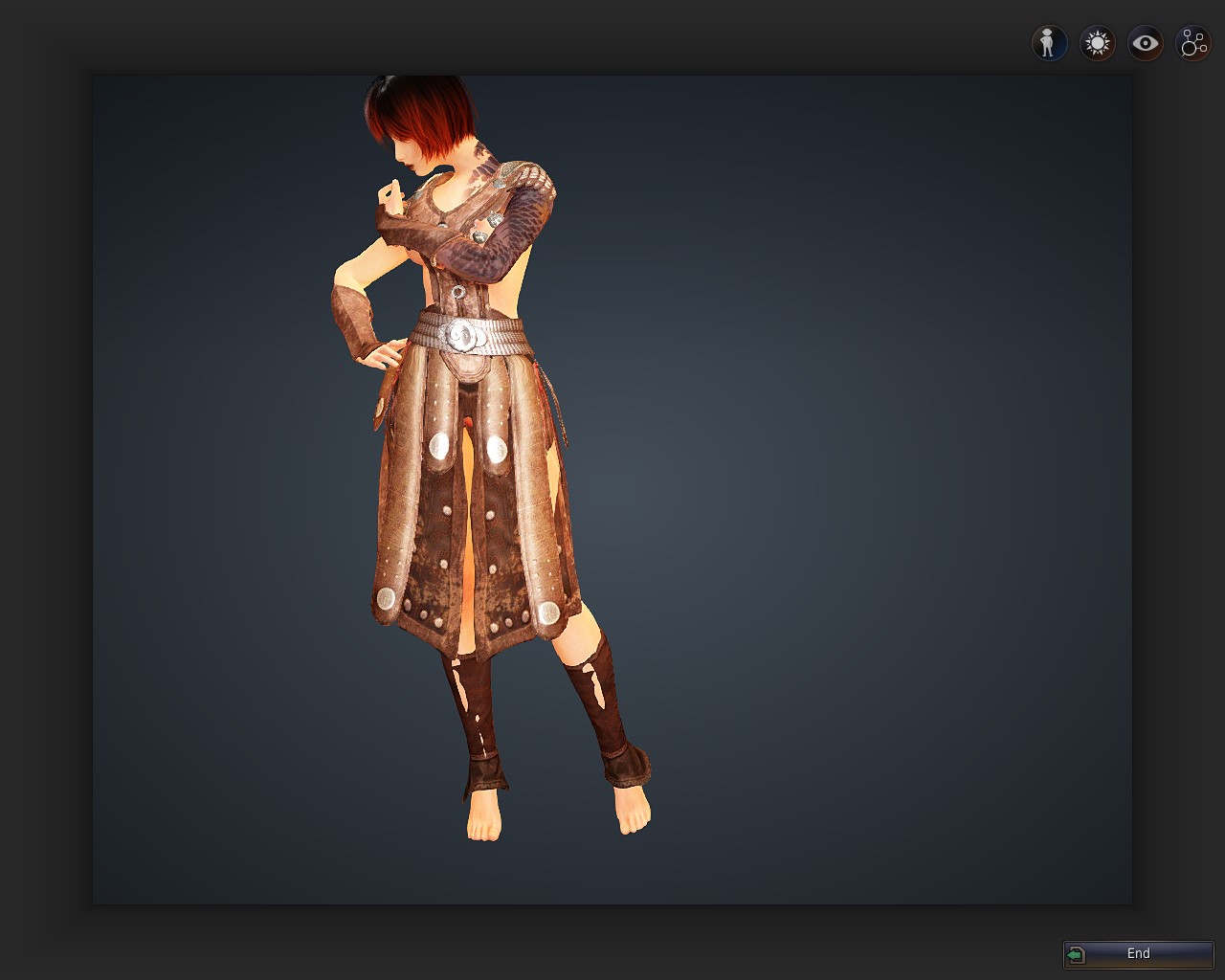
Task: Click the character's right bare foot
Action: click(633, 812)
